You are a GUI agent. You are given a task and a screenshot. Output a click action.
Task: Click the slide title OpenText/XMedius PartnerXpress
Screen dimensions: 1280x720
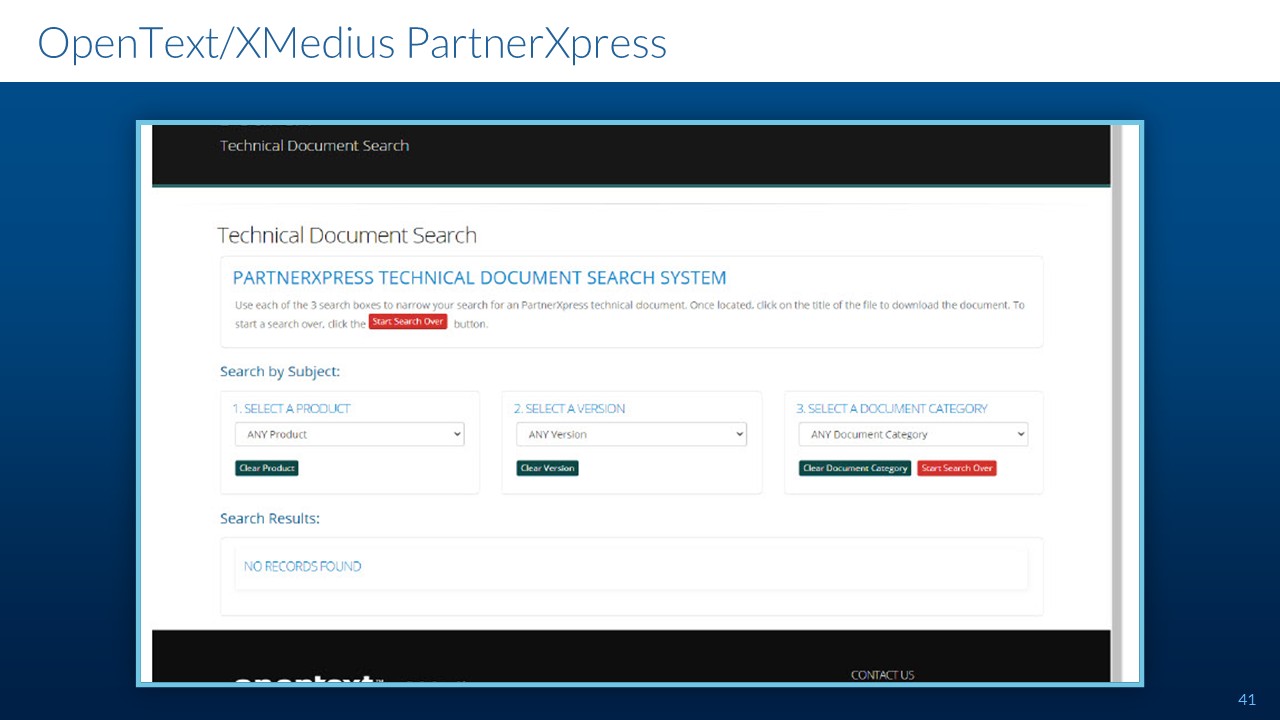tap(352, 43)
